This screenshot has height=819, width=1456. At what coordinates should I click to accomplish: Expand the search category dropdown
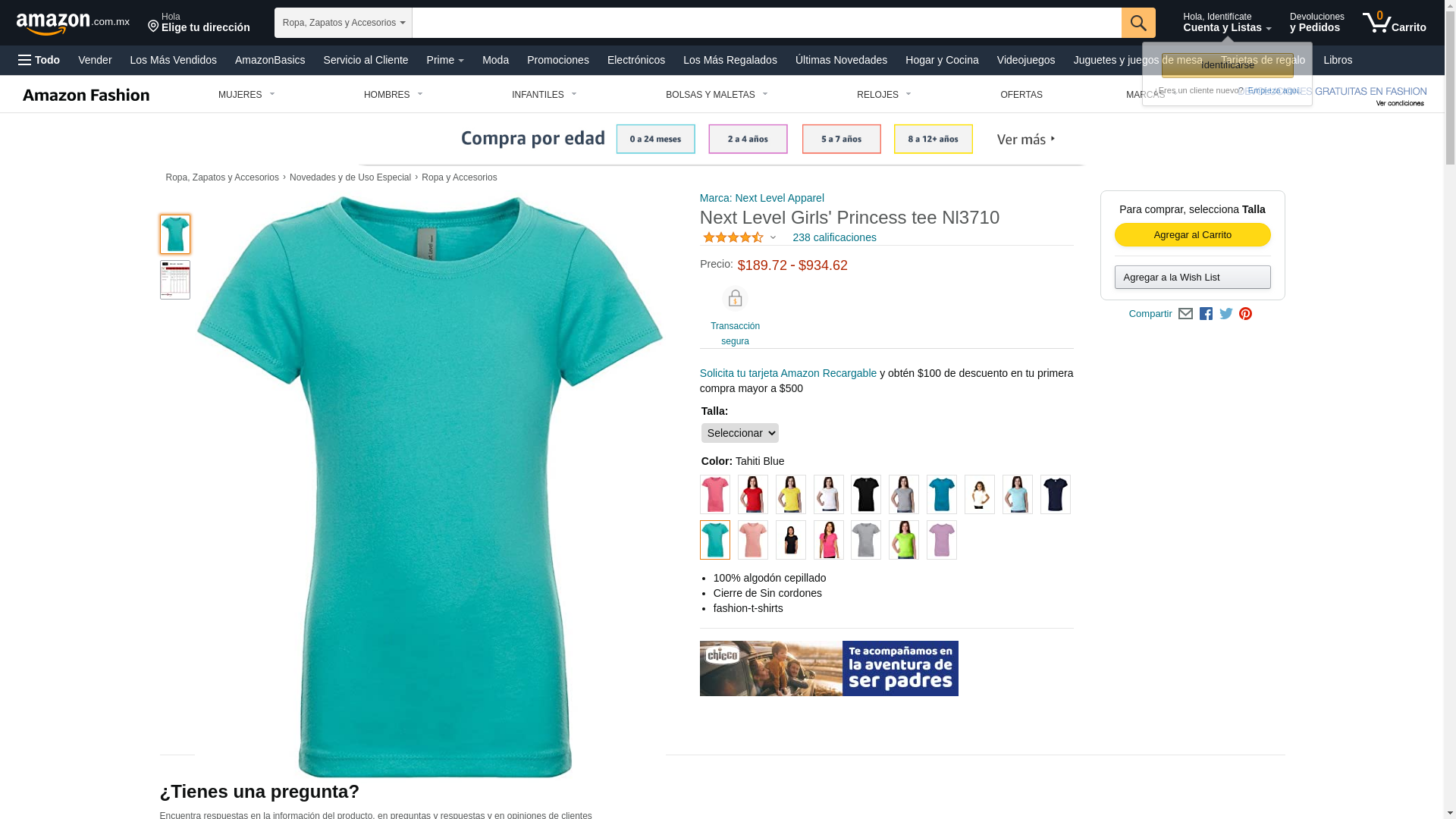pyautogui.click(x=343, y=23)
